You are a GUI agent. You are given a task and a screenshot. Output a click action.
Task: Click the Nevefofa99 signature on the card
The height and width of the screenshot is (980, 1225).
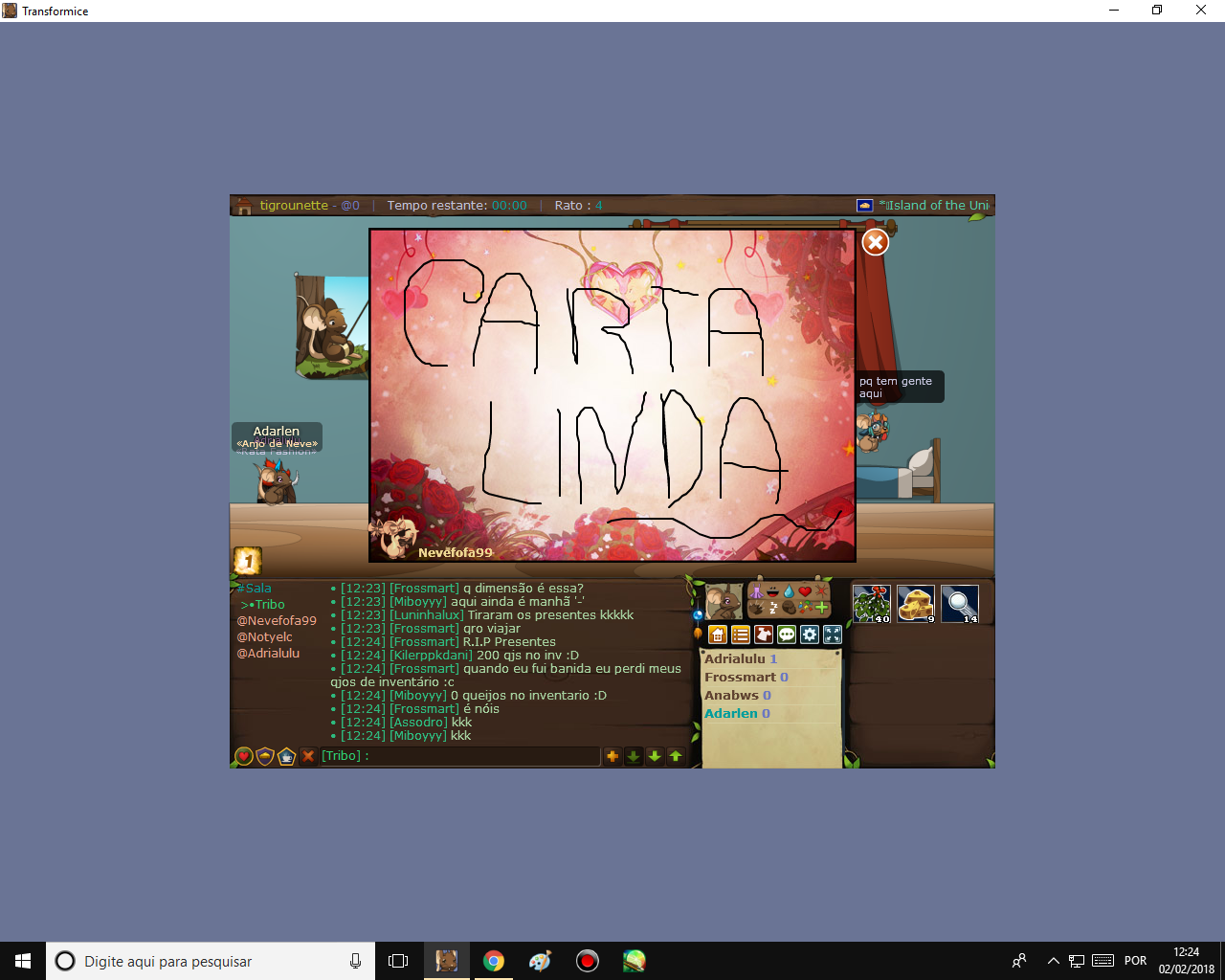456,552
